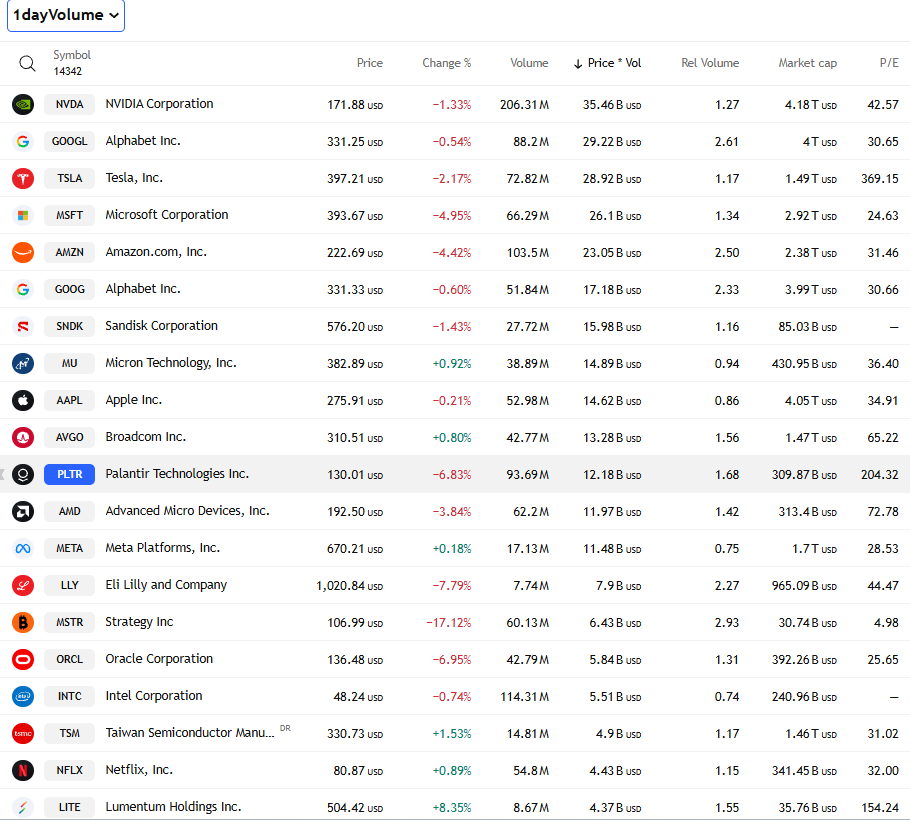This screenshot has height=820, width=910.
Task: Open the LLY ticker badge
Action: [70, 586]
